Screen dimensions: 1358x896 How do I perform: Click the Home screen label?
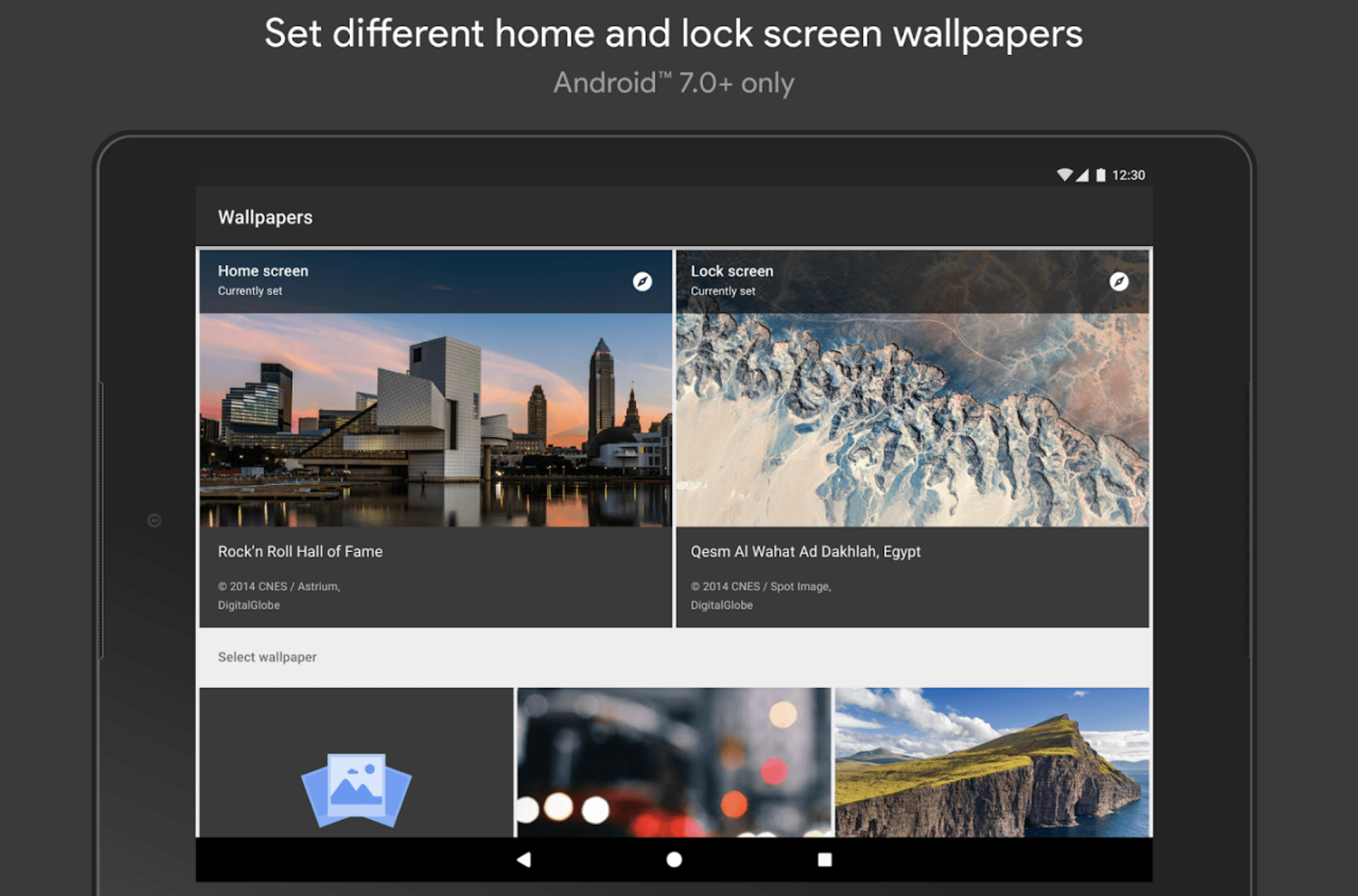(263, 271)
